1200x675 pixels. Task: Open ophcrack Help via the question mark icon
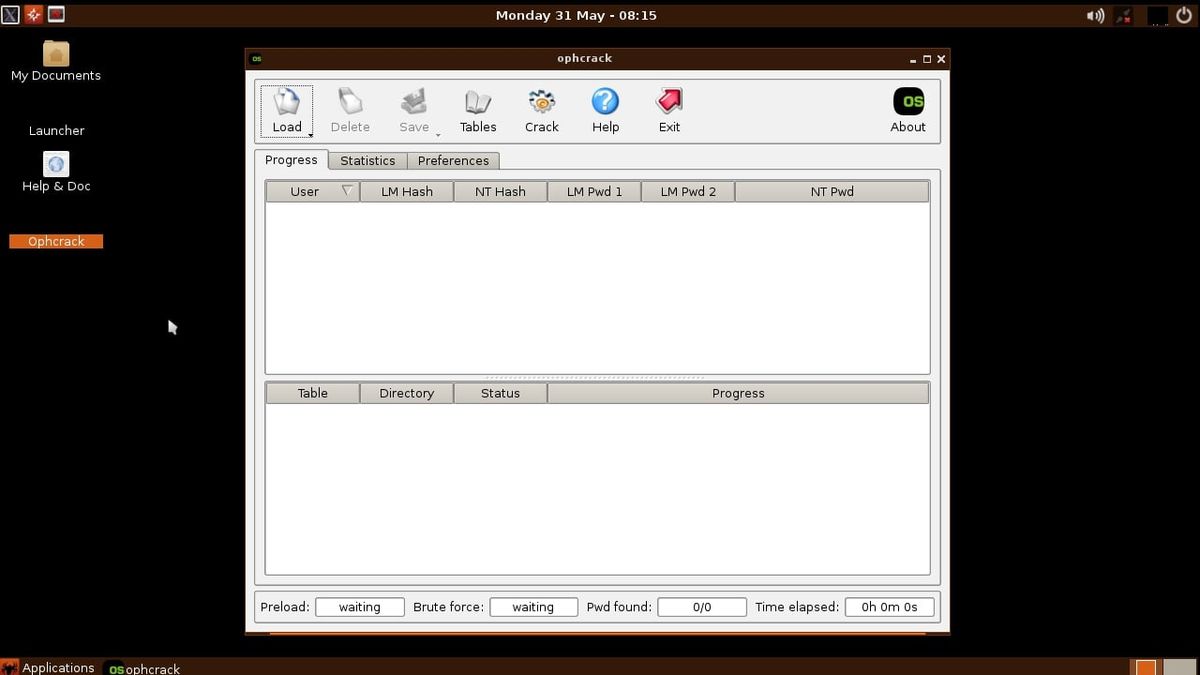(605, 105)
